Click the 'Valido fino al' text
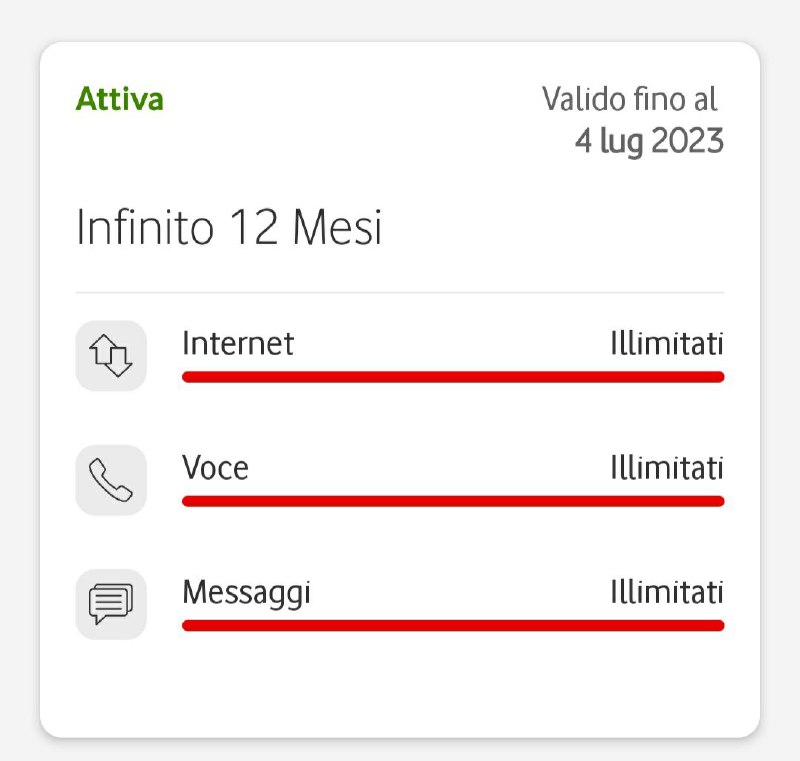The image size is (800, 761). point(630,99)
